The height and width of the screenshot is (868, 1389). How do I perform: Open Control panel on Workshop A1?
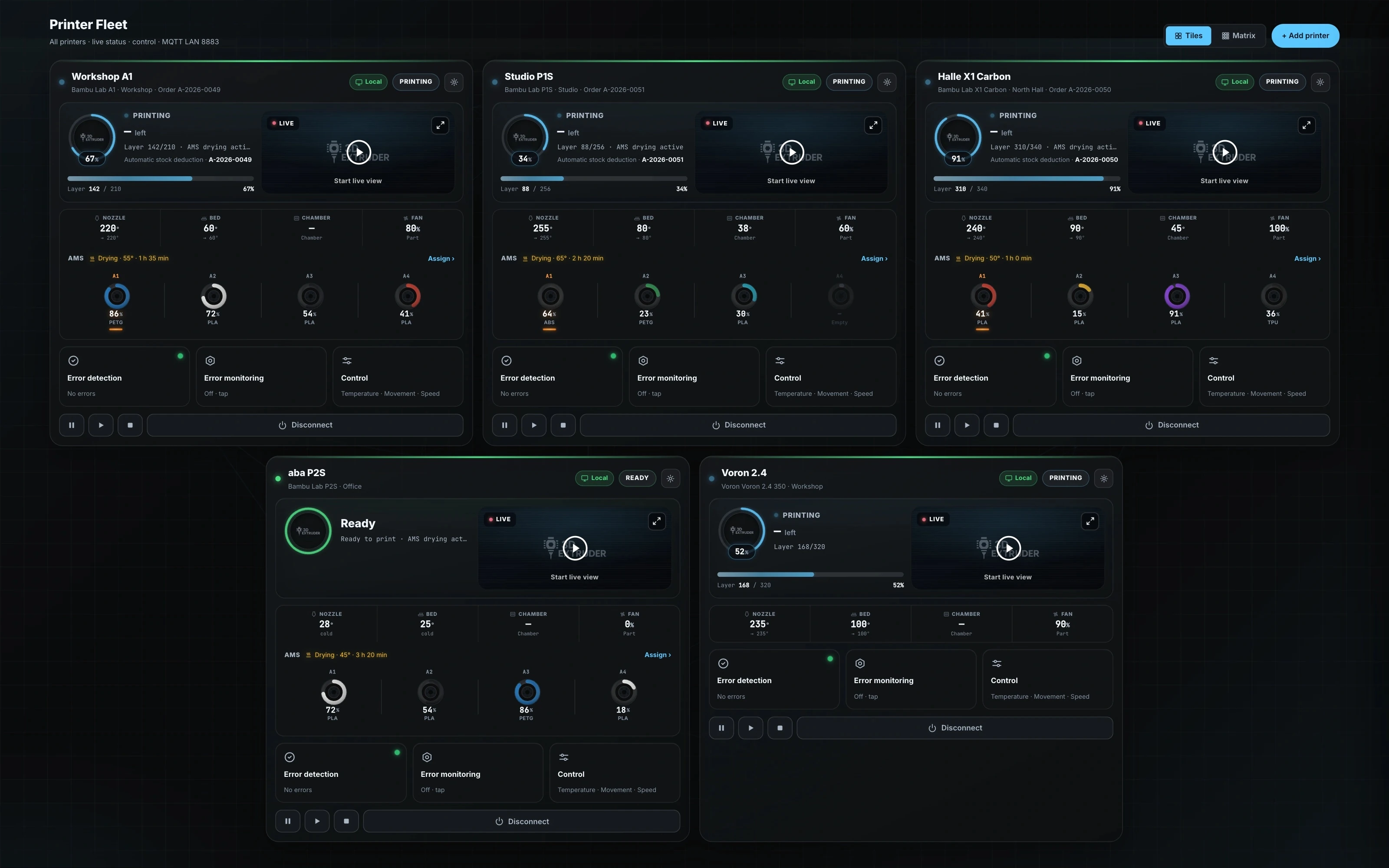(398, 377)
